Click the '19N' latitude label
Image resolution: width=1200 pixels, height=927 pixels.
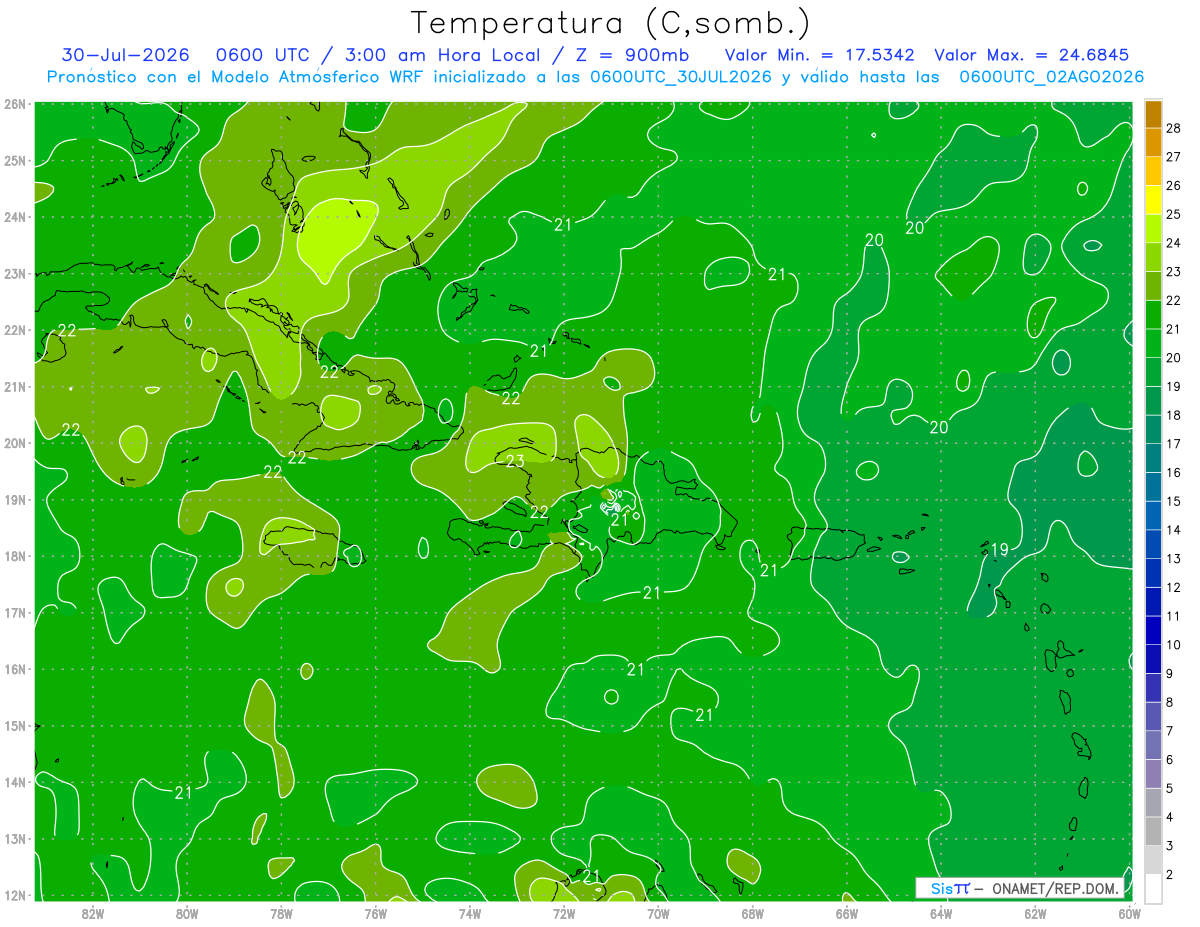15,500
